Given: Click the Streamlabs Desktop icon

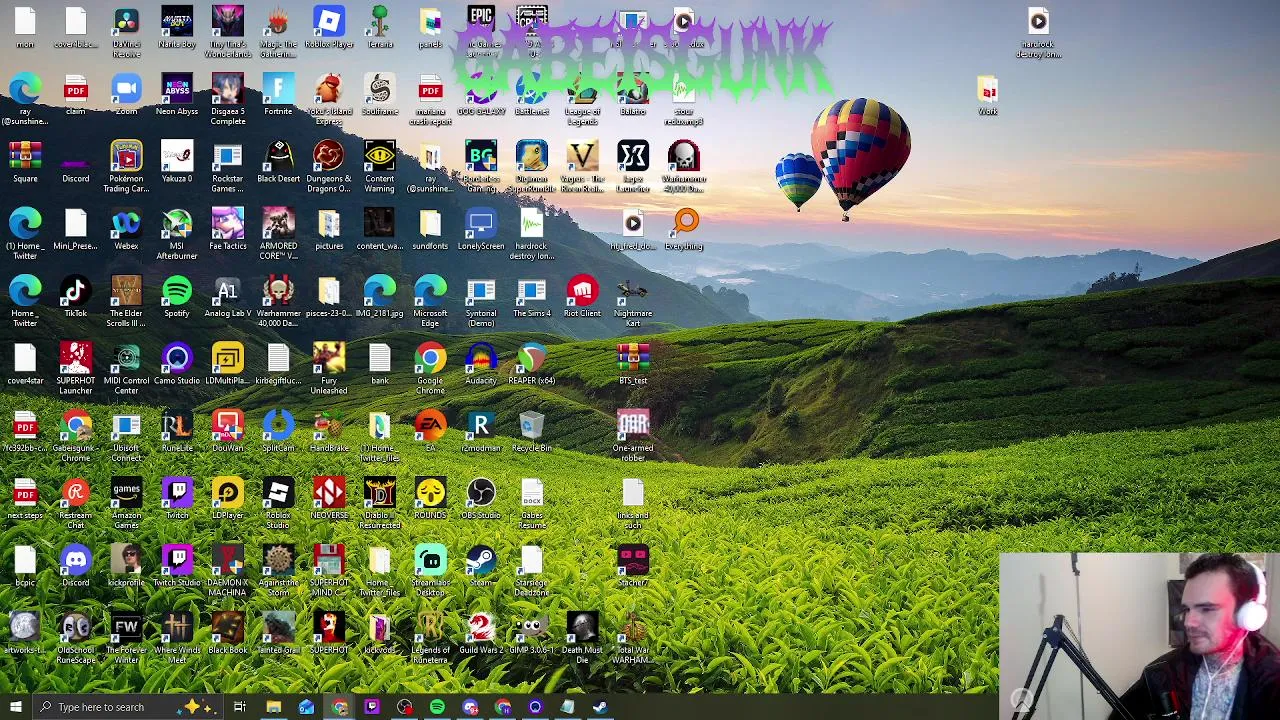Looking at the screenshot, I should (430, 569).
